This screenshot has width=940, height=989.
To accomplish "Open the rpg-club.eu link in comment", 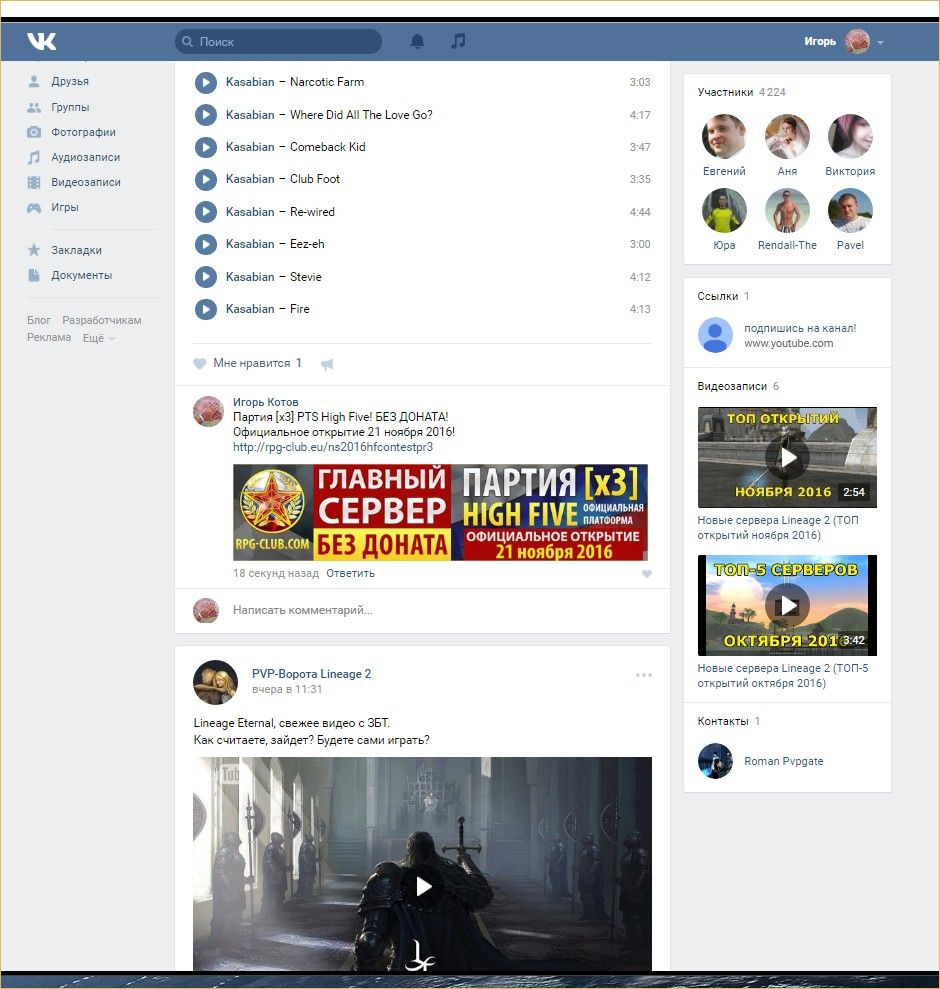I will click(333, 447).
